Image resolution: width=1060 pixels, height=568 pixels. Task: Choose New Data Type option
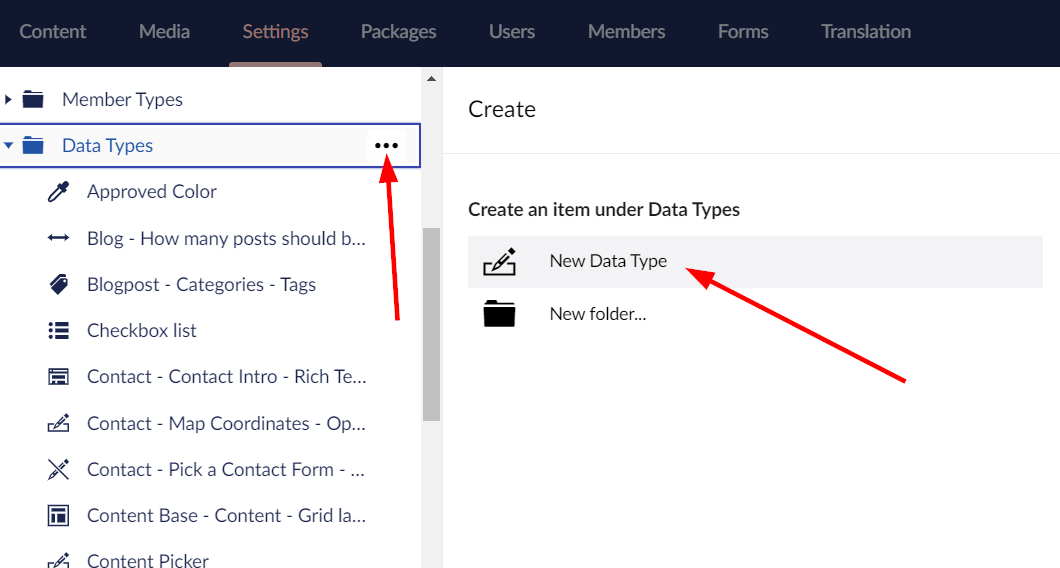755,262
